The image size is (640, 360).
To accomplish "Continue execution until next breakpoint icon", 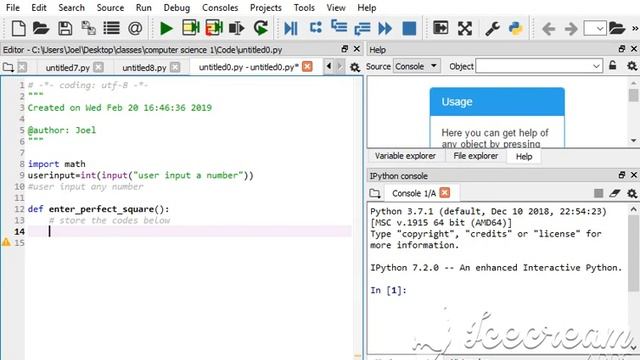I will (x=385, y=29).
